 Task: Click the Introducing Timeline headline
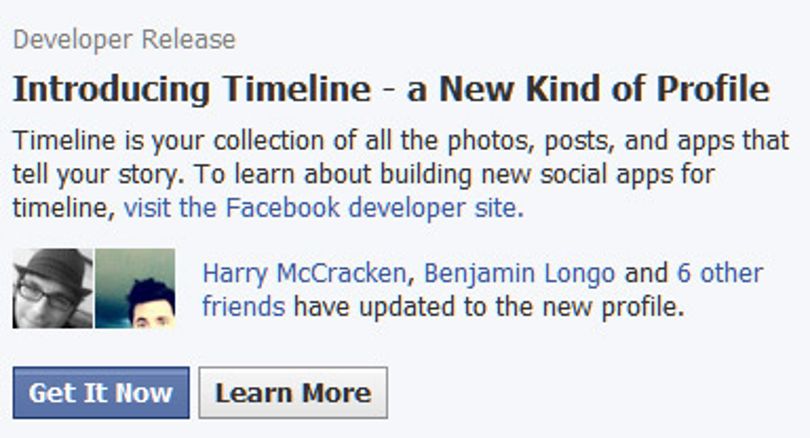click(391, 89)
